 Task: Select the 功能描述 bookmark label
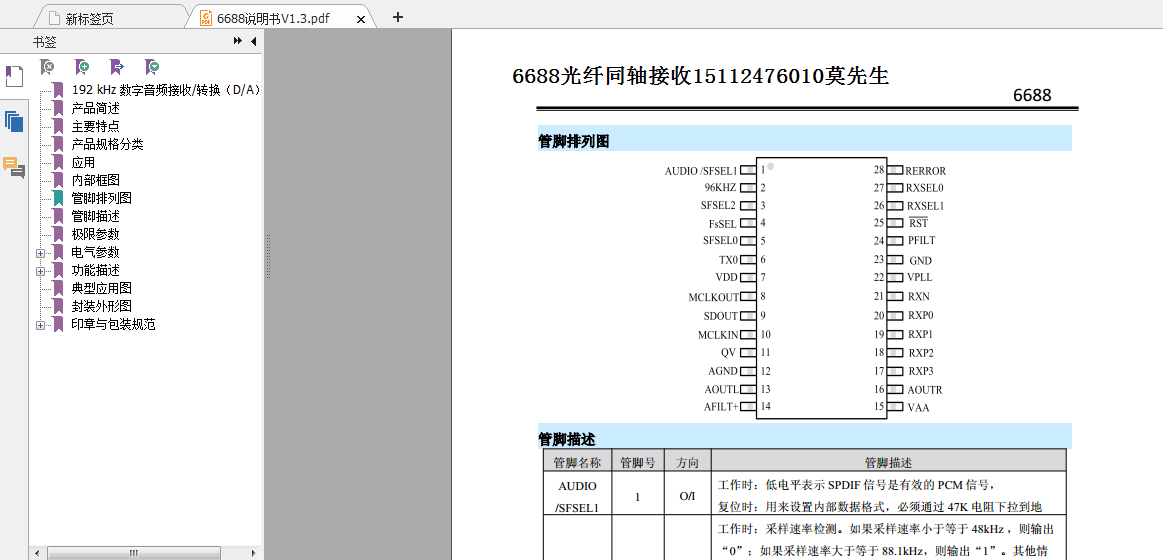(x=95, y=270)
